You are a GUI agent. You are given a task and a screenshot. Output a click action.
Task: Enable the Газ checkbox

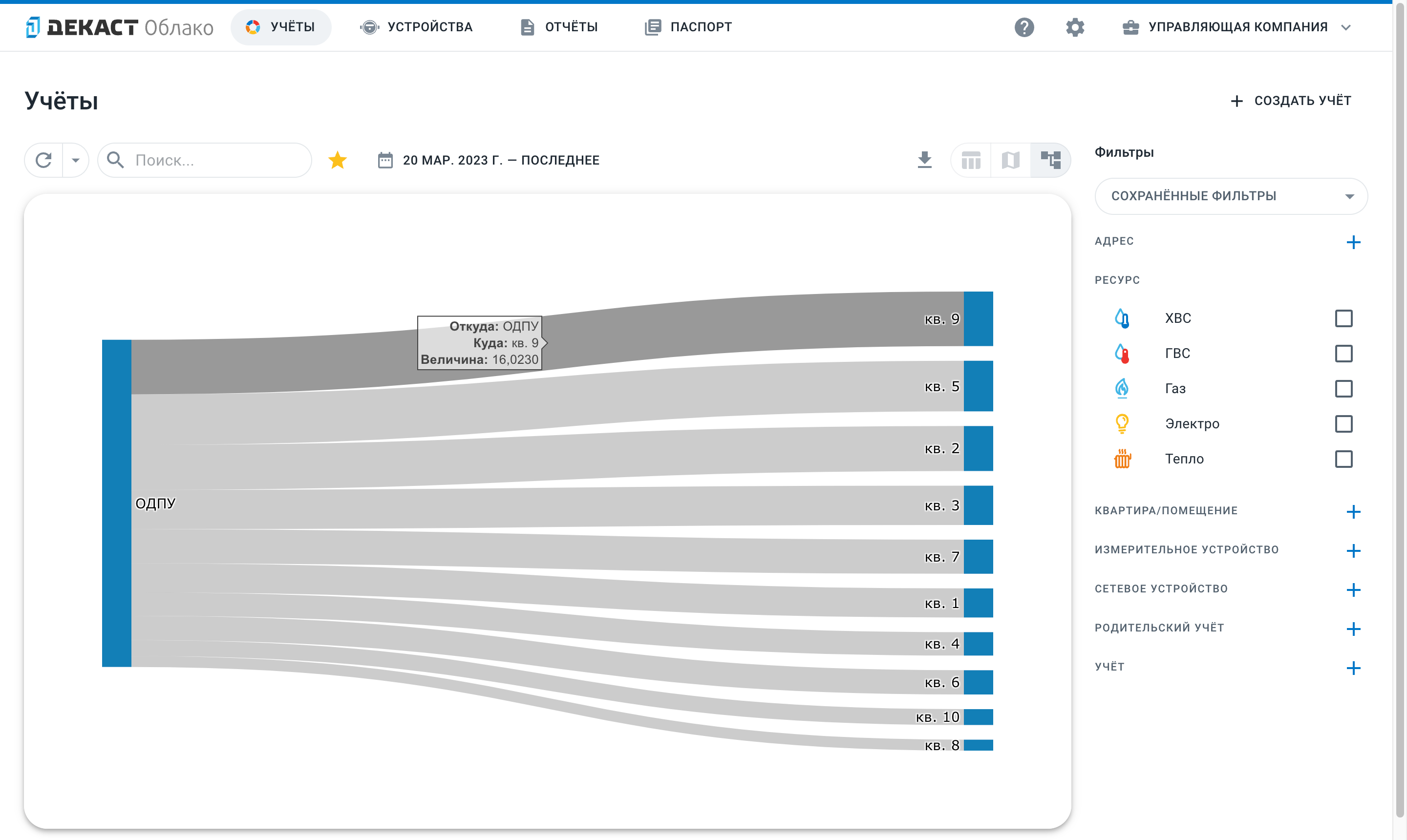(x=1343, y=388)
